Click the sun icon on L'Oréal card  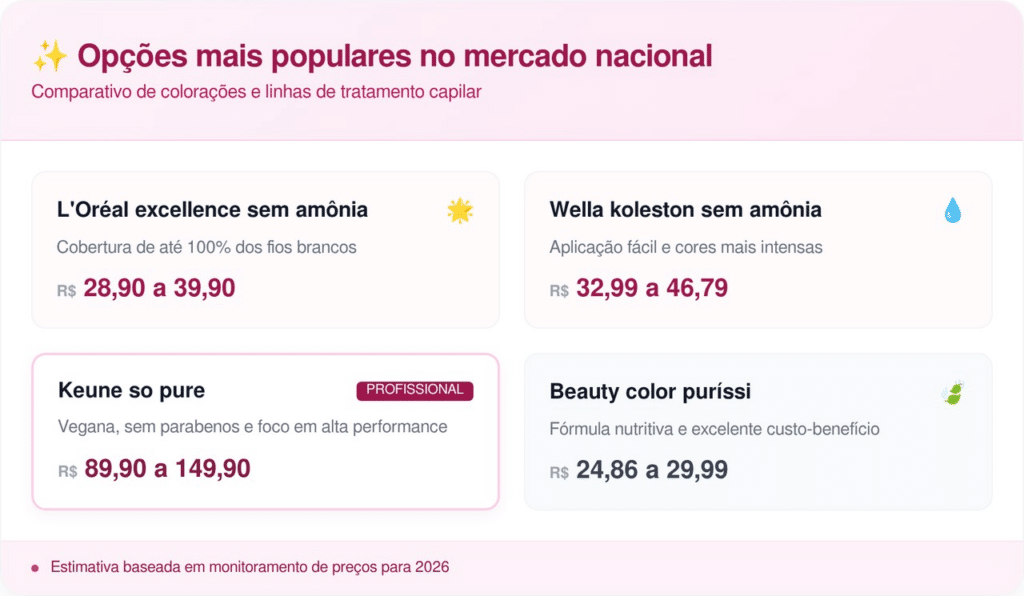coord(460,210)
